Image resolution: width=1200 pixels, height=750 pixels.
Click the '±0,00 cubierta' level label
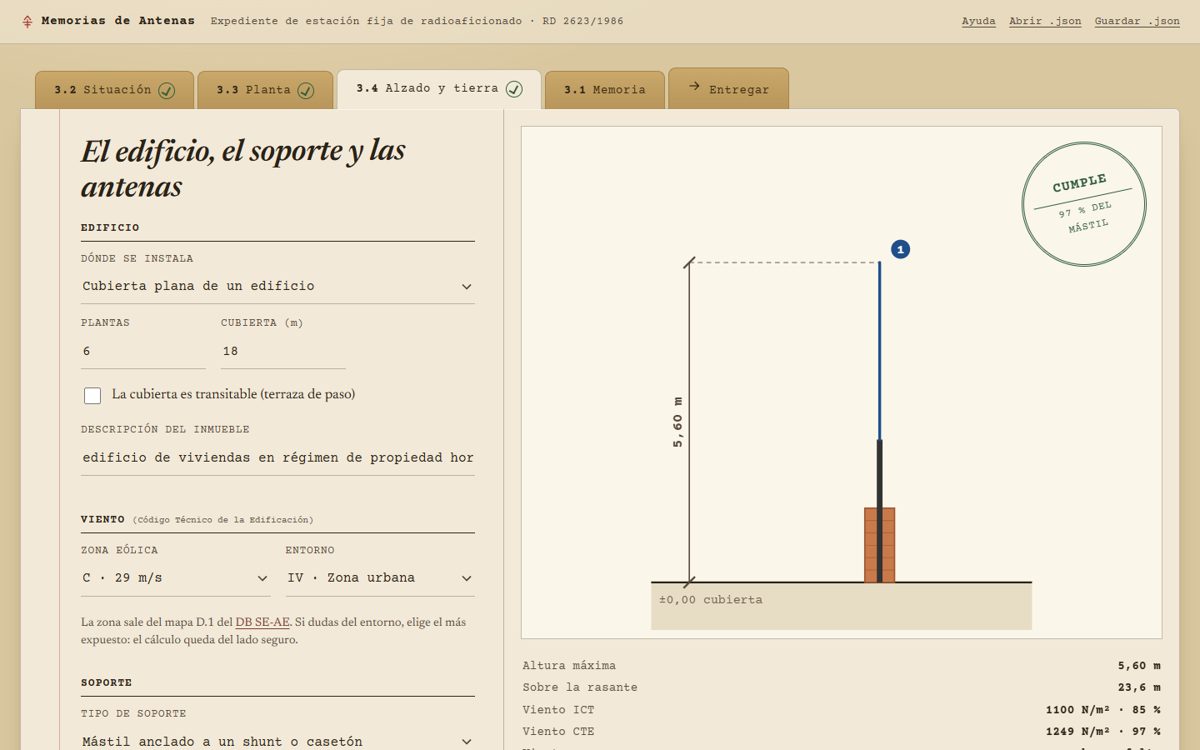[x=711, y=600]
